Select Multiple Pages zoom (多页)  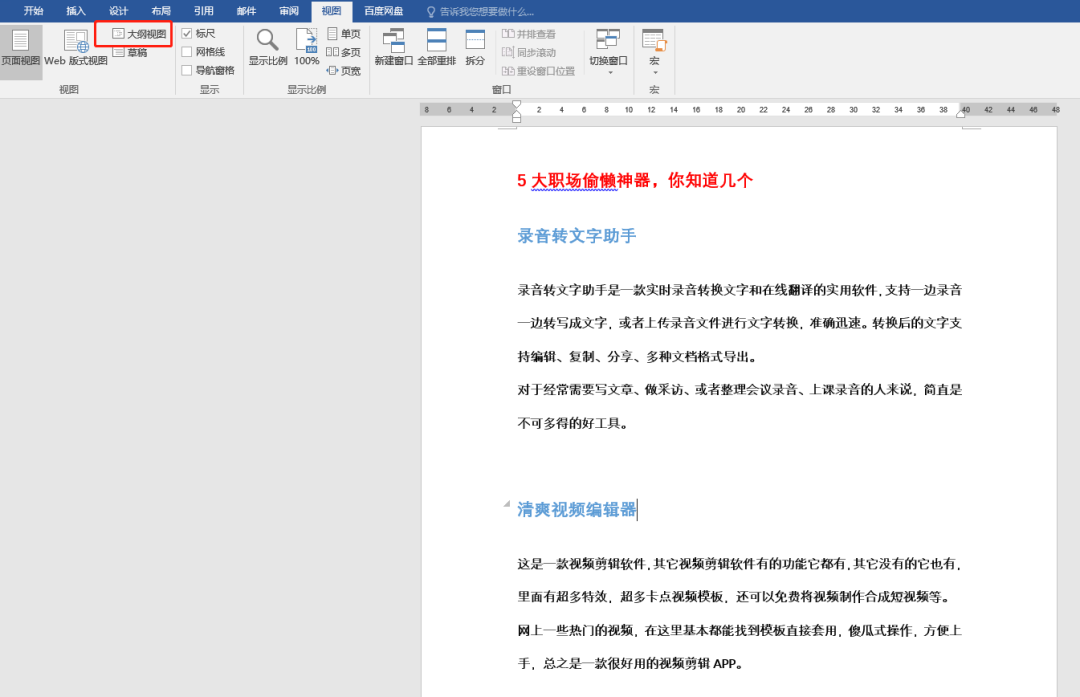point(344,52)
